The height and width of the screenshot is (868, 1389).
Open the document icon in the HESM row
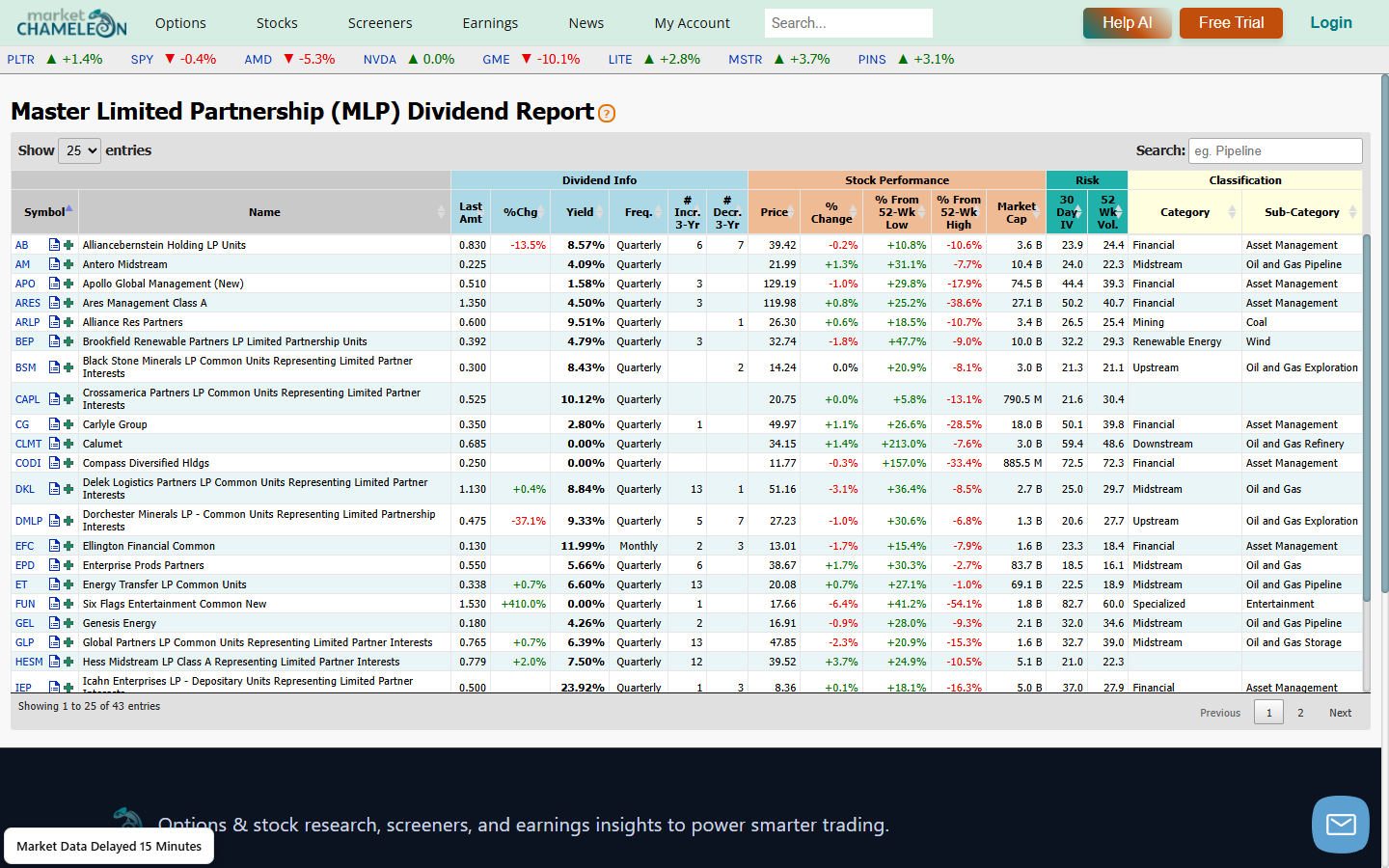(x=55, y=662)
